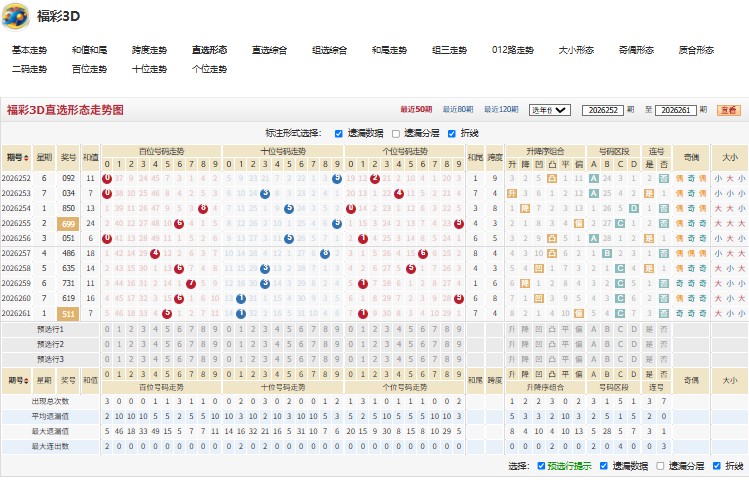This screenshot has height=480, width=749.
Task: Open 组选综合 chart
Action: (x=330, y=50)
